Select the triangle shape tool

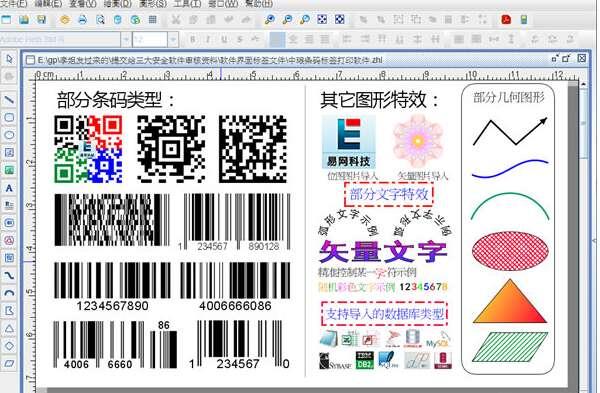9,328
